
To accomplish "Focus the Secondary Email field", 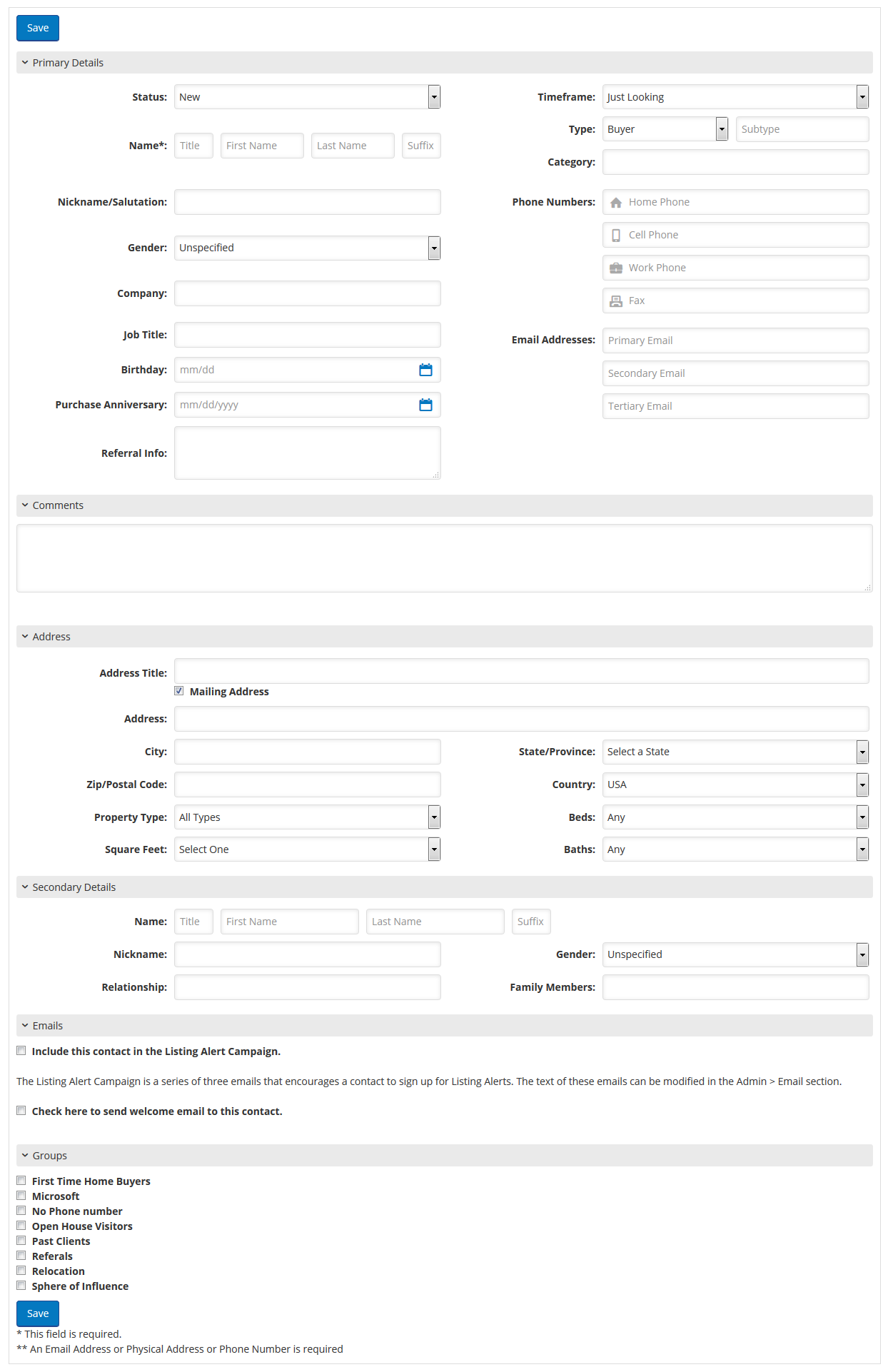I will click(x=736, y=373).
